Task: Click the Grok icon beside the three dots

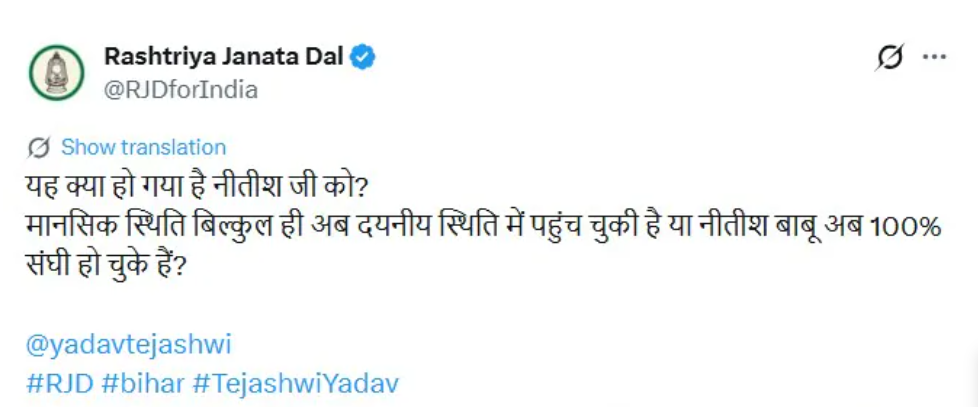Action: pos(887,57)
